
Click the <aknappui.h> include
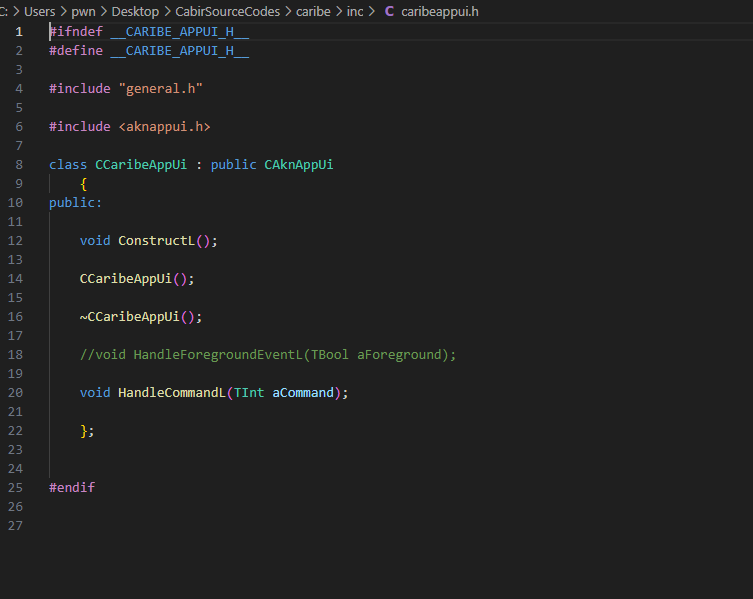tap(164, 127)
